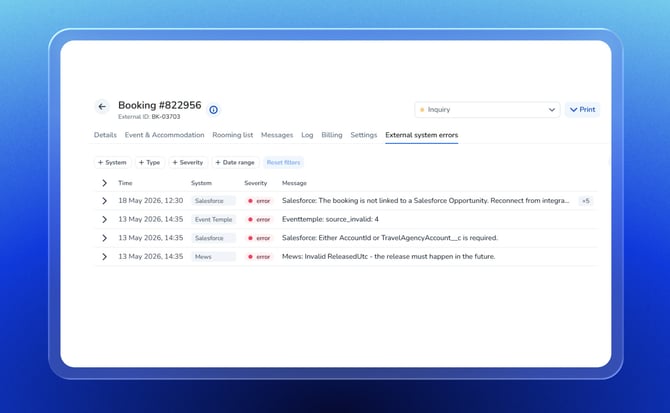Click the Time column header
This screenshot has width=670, height=413.
tap(125, 183)
